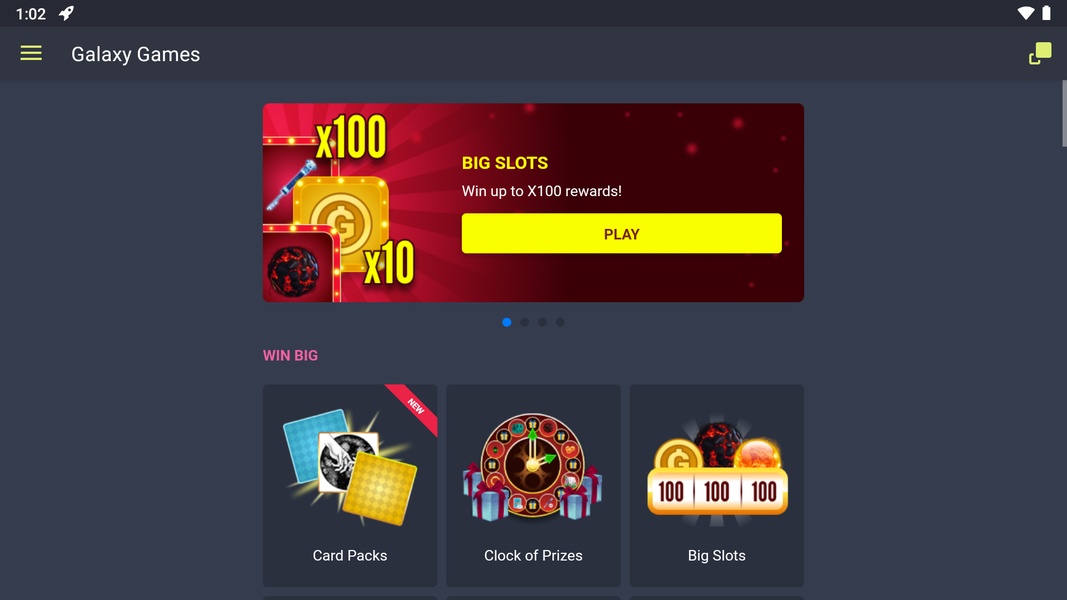
Task: Click the WIN BIG section heading
Action: point(291,356)
